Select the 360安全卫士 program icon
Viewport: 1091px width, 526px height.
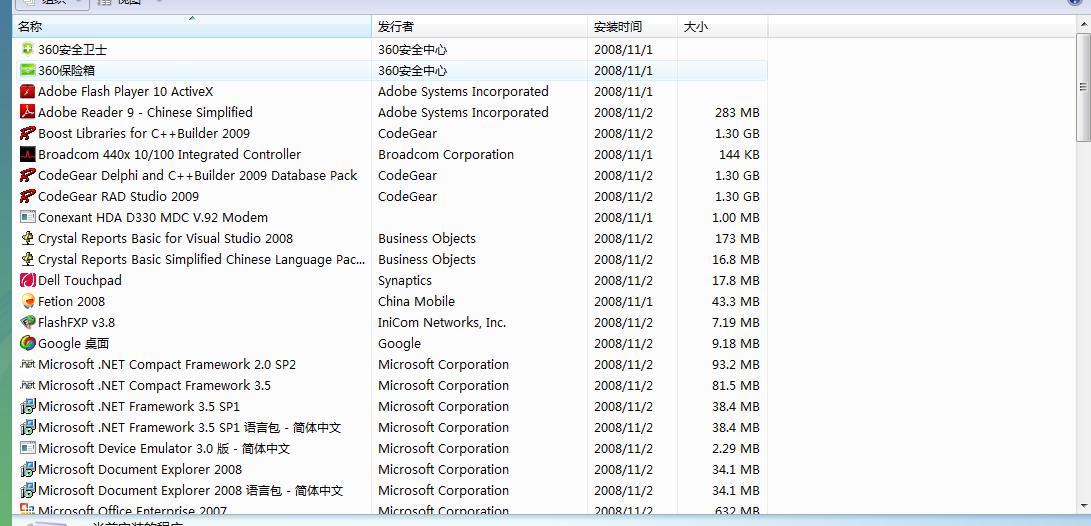pos(28,49)
